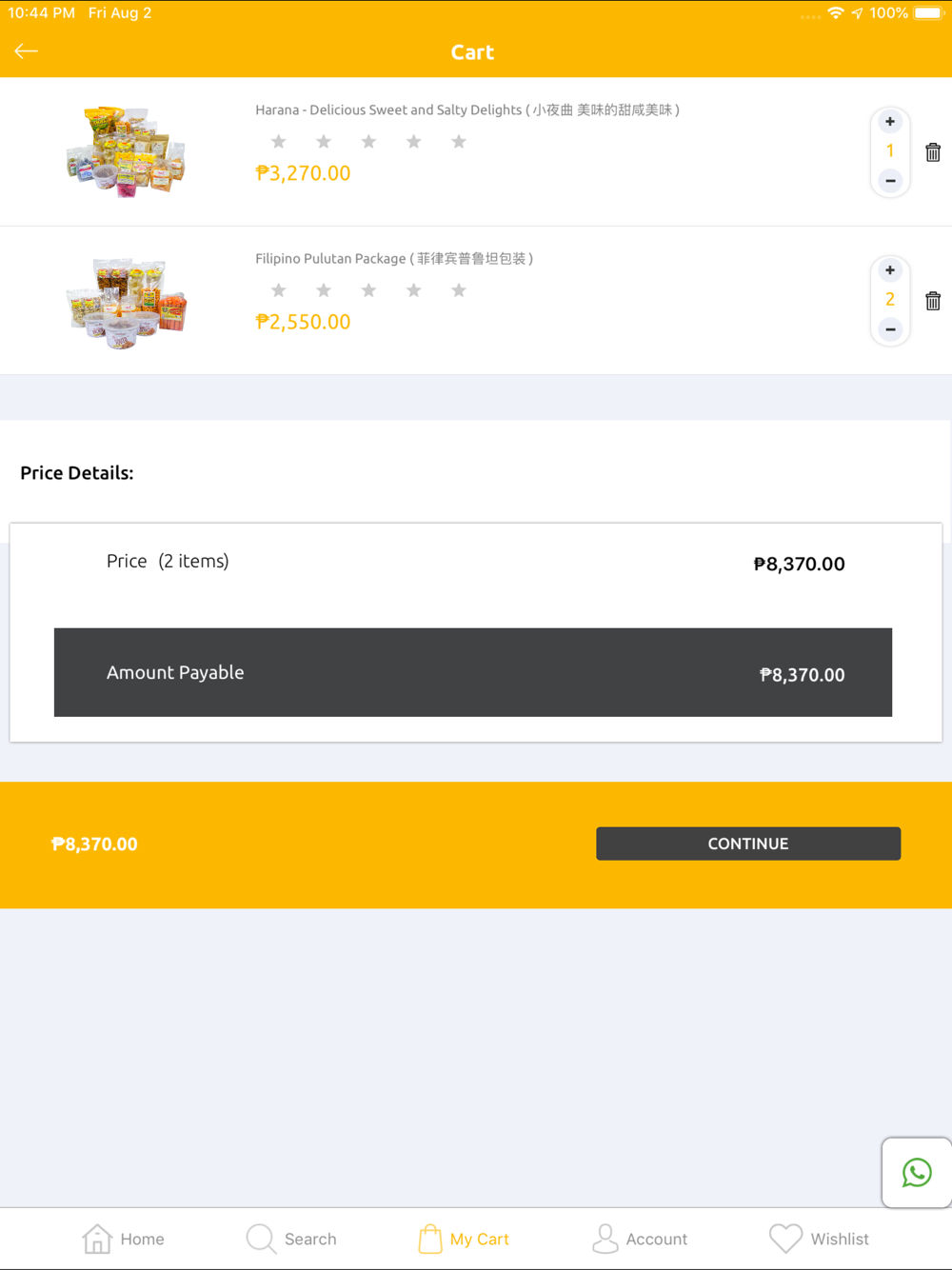Remove Filipino Pulutan Package with trash icon
The image size is (952, 1270).
pyautogui.click(x=933, y=301)
